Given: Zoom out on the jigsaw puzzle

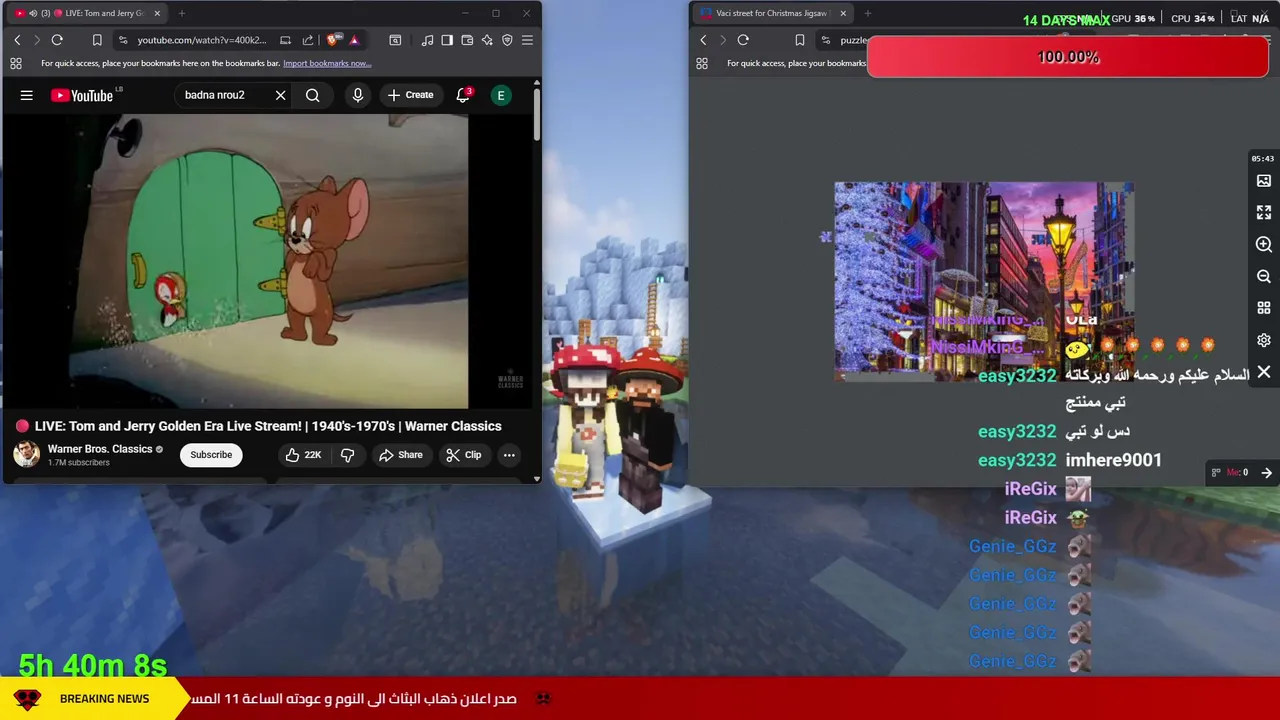Looking at the screenshot, I should (1264, 277).
